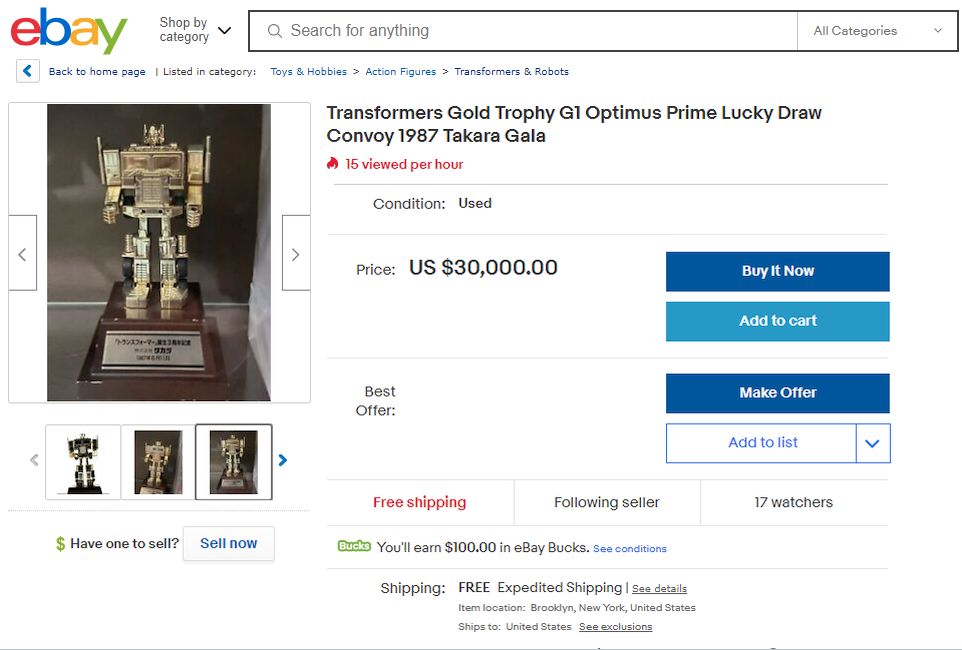Select the first product thumbnail

tap(83, 461)
